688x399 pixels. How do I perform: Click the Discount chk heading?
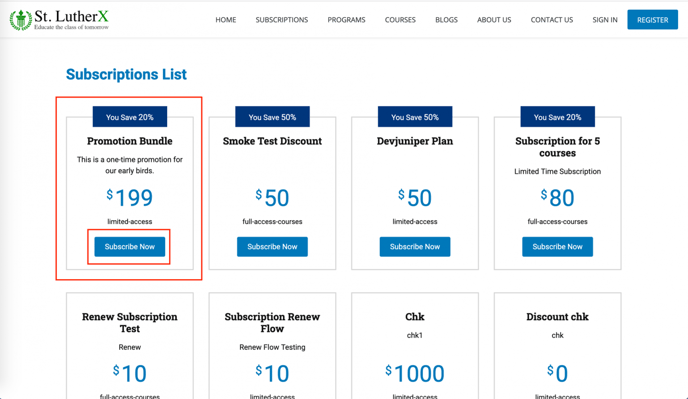pyautogui.click(x=558, y=316)
